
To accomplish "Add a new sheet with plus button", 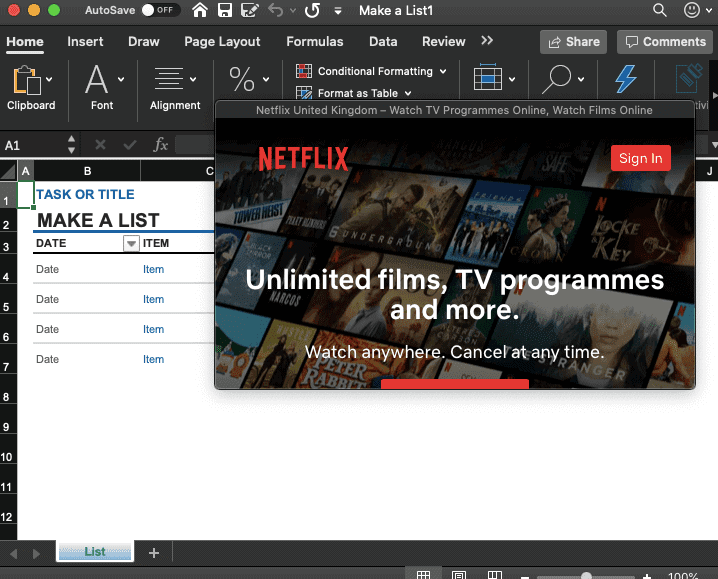I will click(x=154, y=552).
